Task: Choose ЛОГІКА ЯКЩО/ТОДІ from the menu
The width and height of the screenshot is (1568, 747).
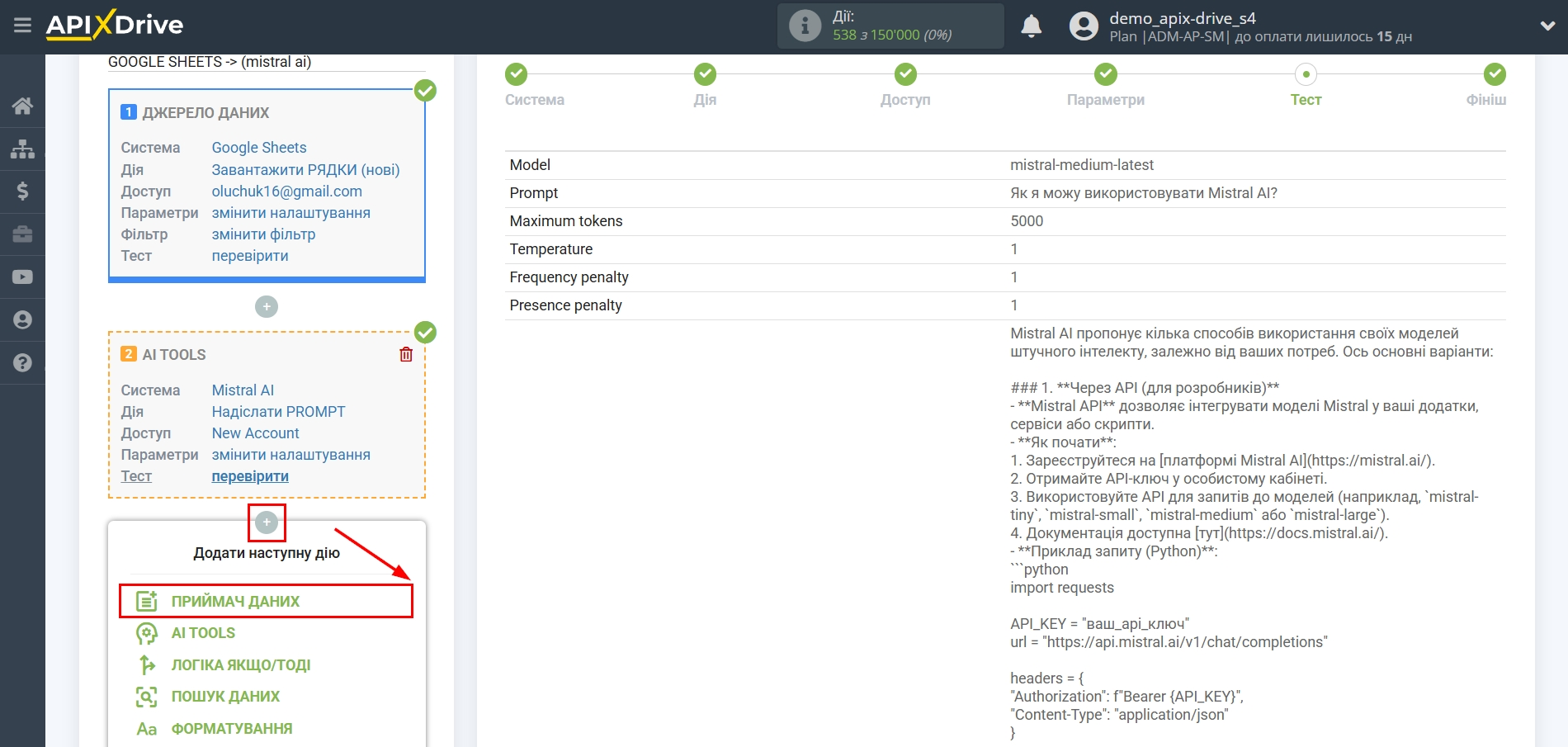Action: coord(239,664)
